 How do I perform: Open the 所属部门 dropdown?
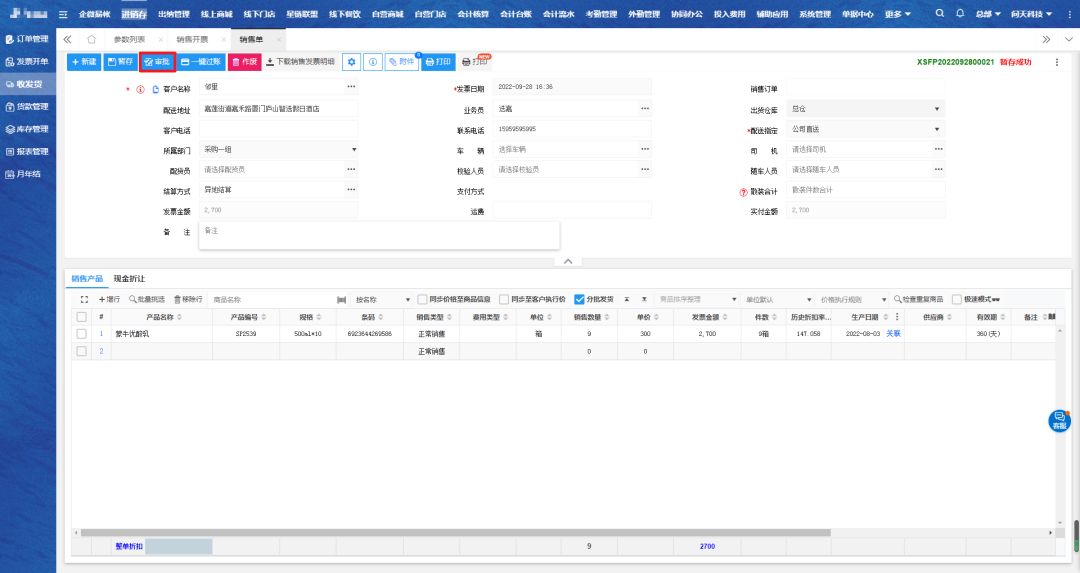point(353,150)
